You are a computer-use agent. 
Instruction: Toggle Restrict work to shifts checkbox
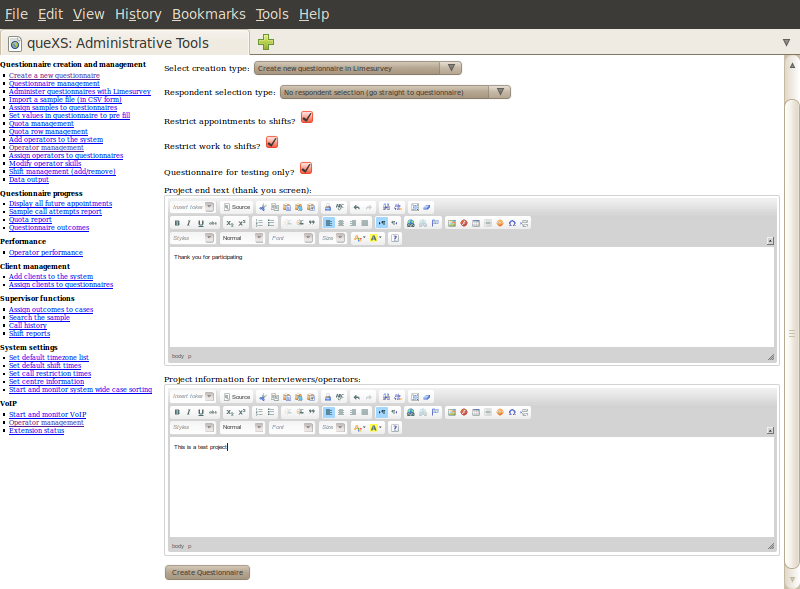[x=271, y=142]
